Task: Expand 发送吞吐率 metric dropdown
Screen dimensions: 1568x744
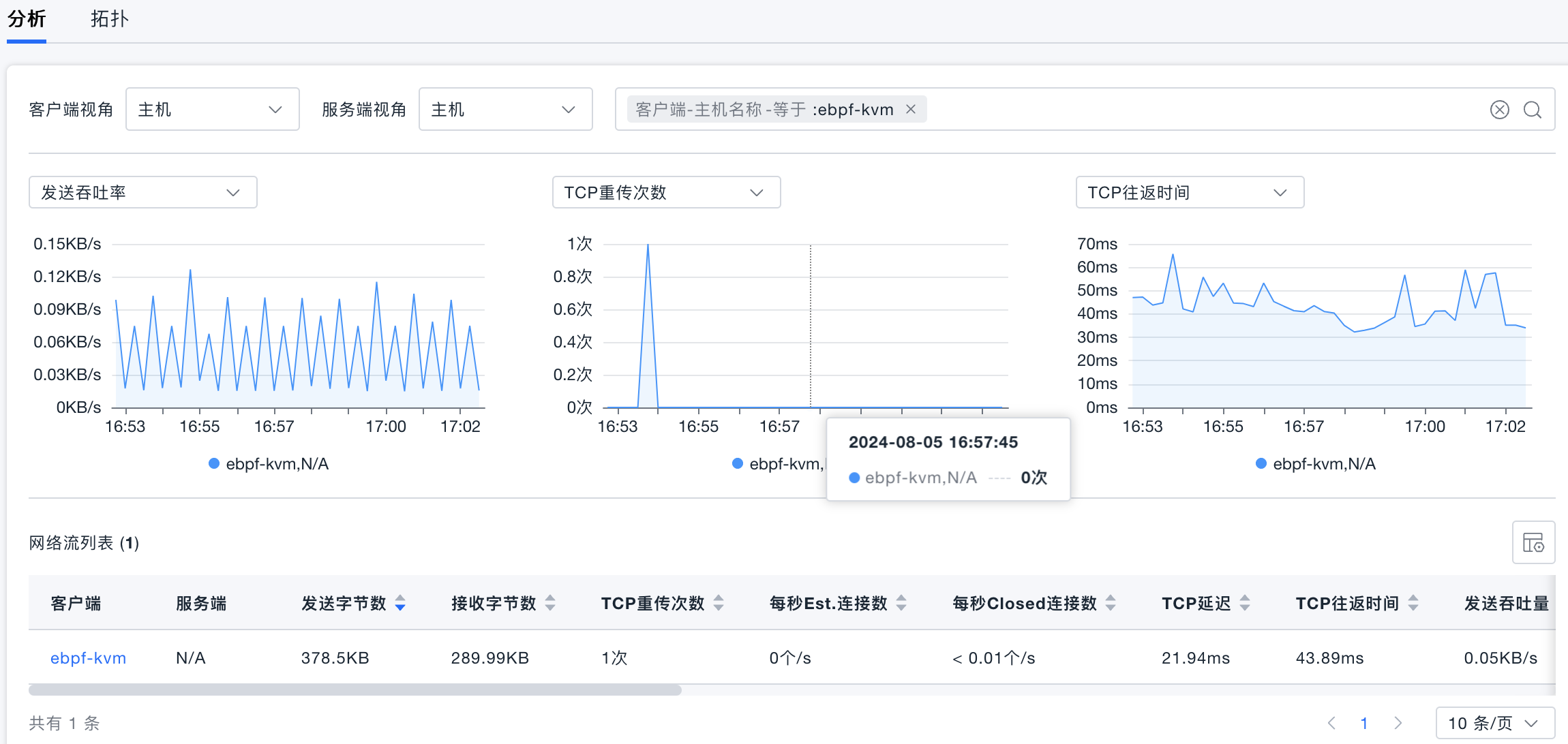Action: [142, 193]
